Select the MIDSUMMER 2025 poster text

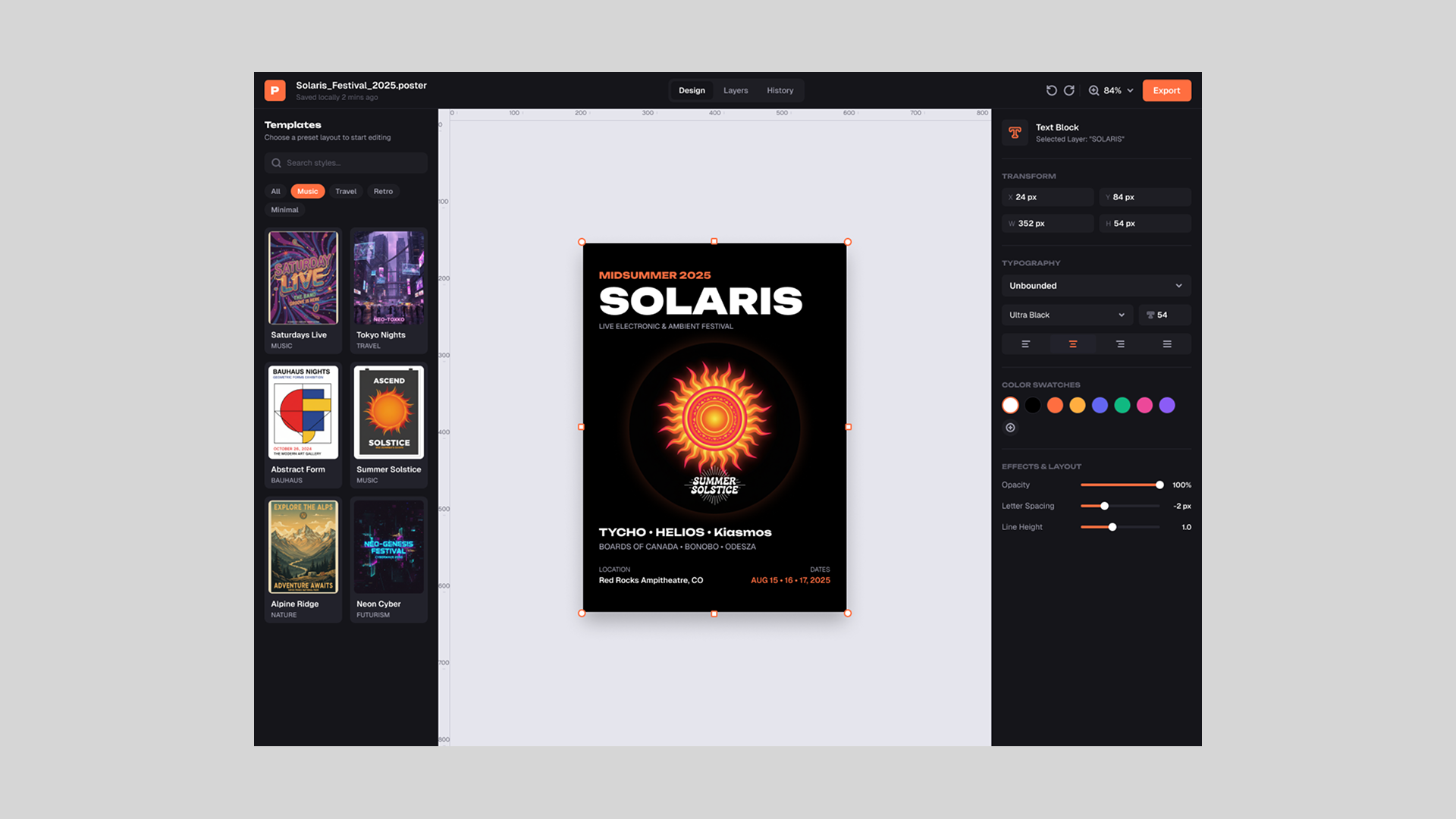(x=654, y=275)
